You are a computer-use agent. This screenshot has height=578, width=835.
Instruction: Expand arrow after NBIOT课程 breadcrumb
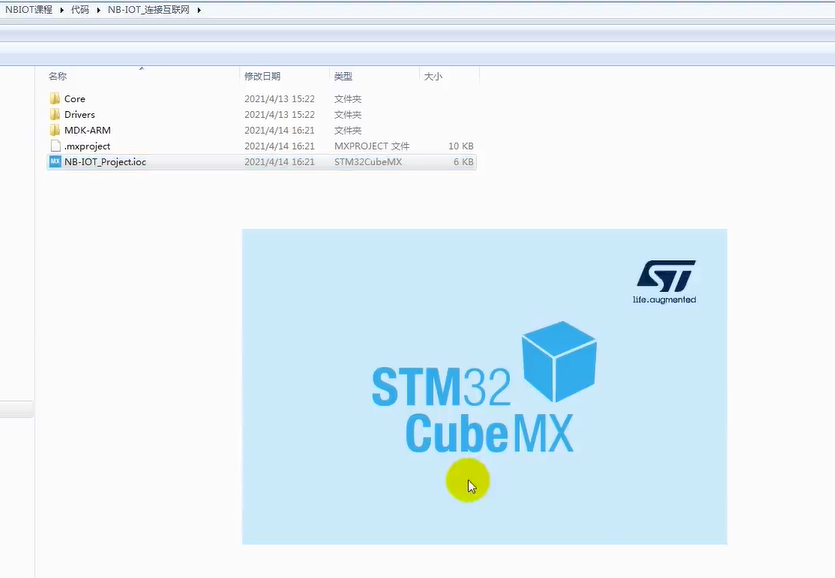[x=62, y=10]
